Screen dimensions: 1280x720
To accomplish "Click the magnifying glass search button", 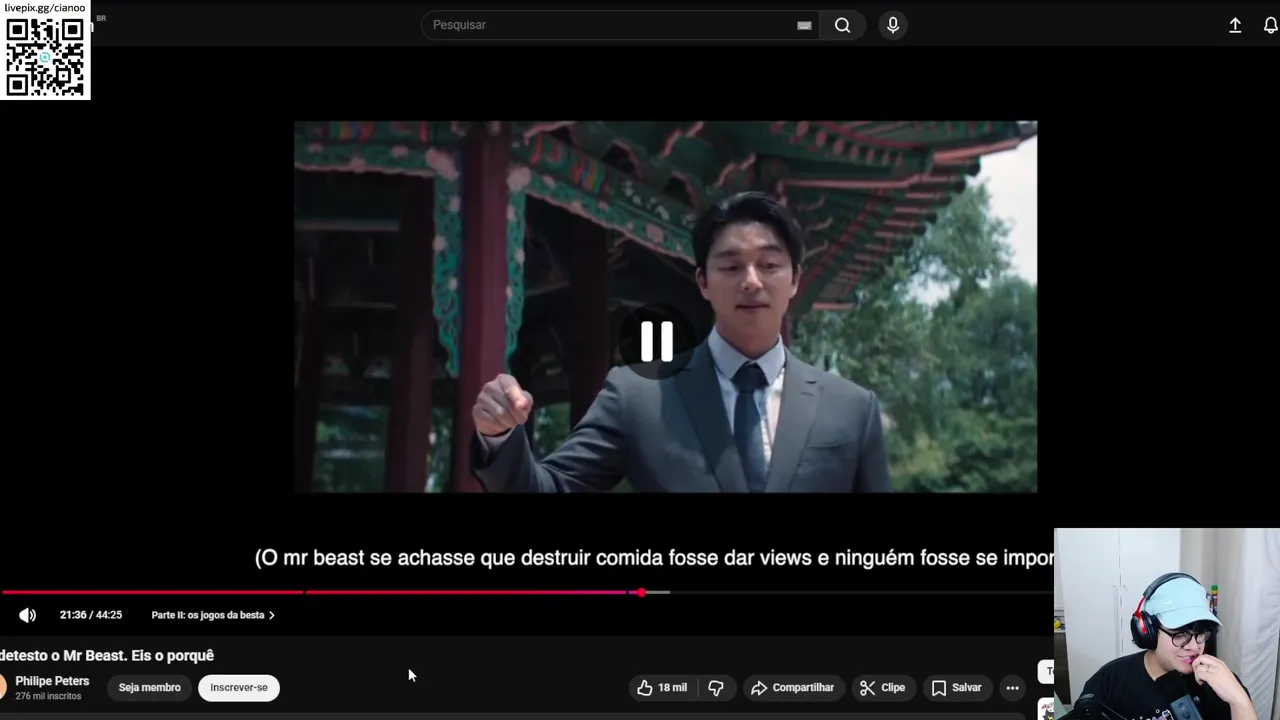I will point(843,25).
